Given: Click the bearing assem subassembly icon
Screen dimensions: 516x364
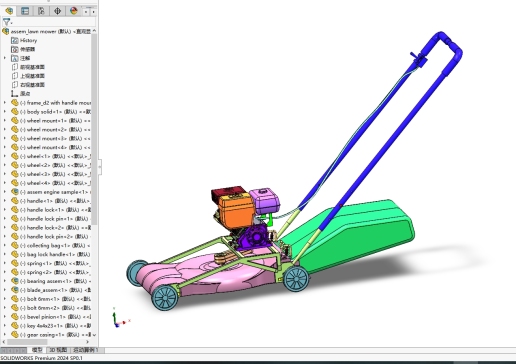Looking at the screenshot, I should point(14,281).
